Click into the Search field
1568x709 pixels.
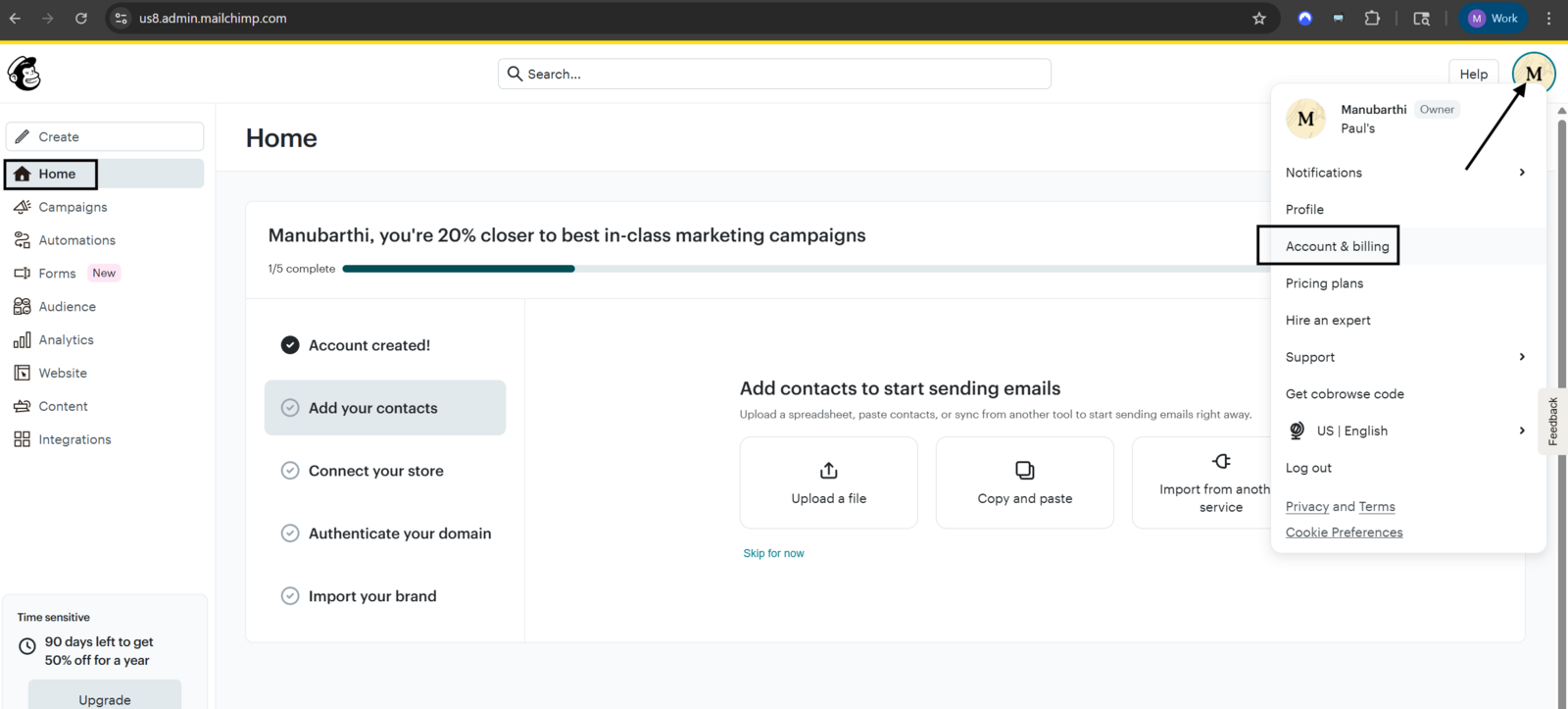pos(774,74)
